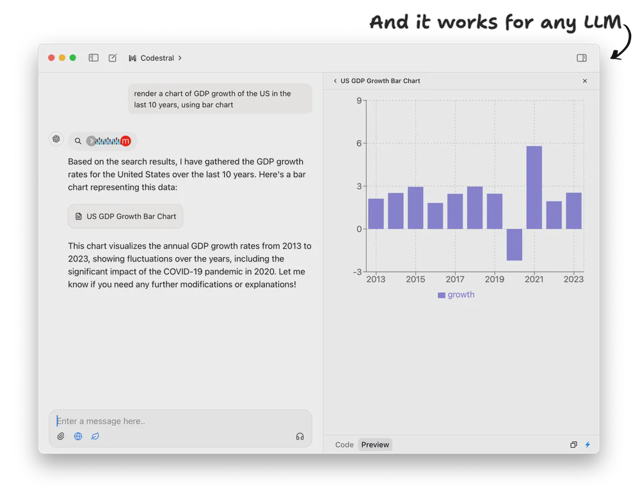Click the 2023 x-axis label
640x502 pixels.
(573, 279)
